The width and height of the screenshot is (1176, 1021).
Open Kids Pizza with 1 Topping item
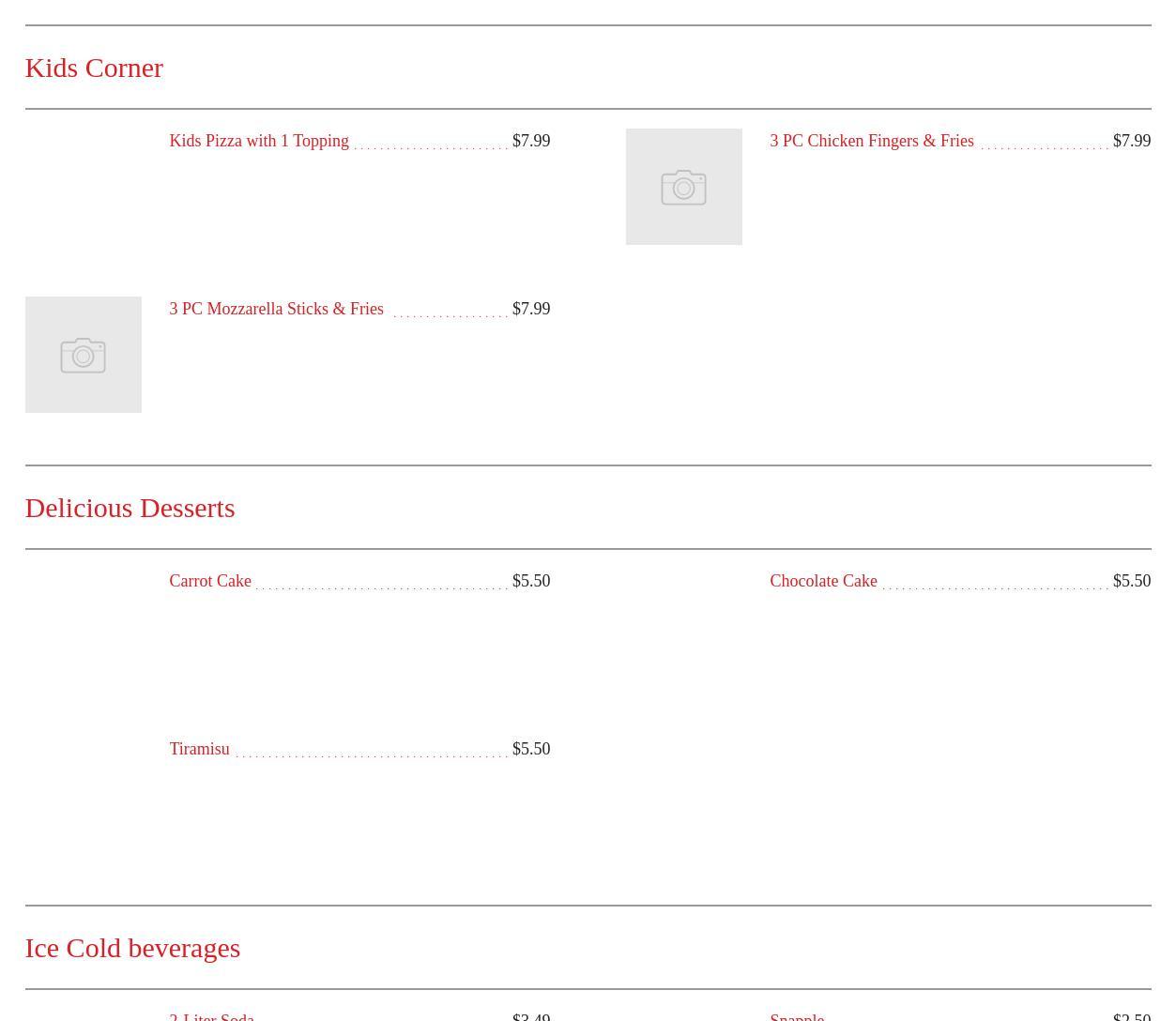(x=259, y=141)
